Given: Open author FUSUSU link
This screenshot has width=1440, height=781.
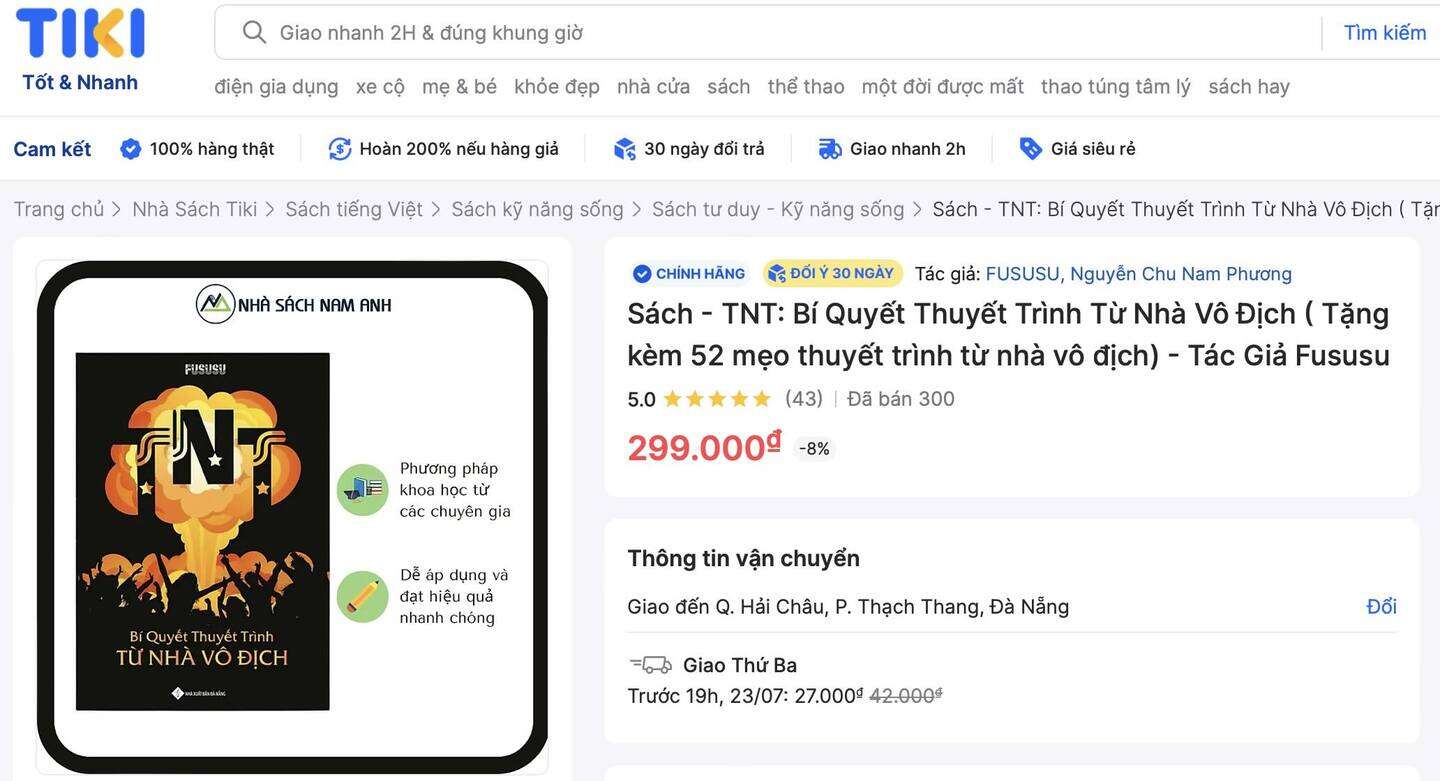Looking at the screenshot, I should pyautogui.click(x=1022, y=273).
